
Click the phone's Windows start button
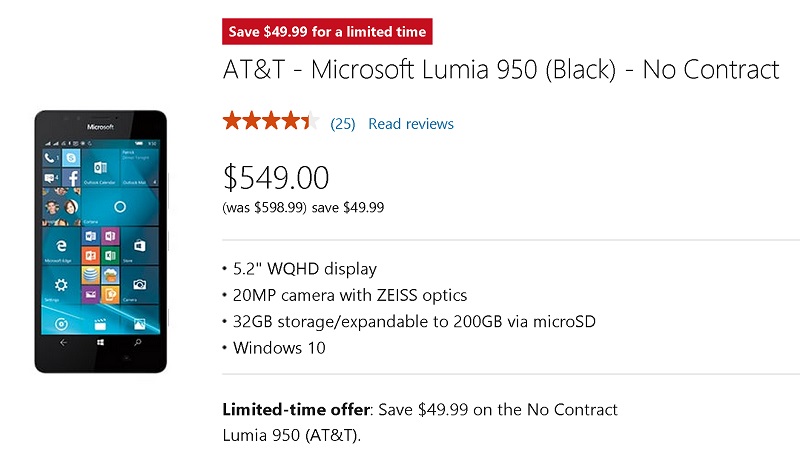click(101, 343)
